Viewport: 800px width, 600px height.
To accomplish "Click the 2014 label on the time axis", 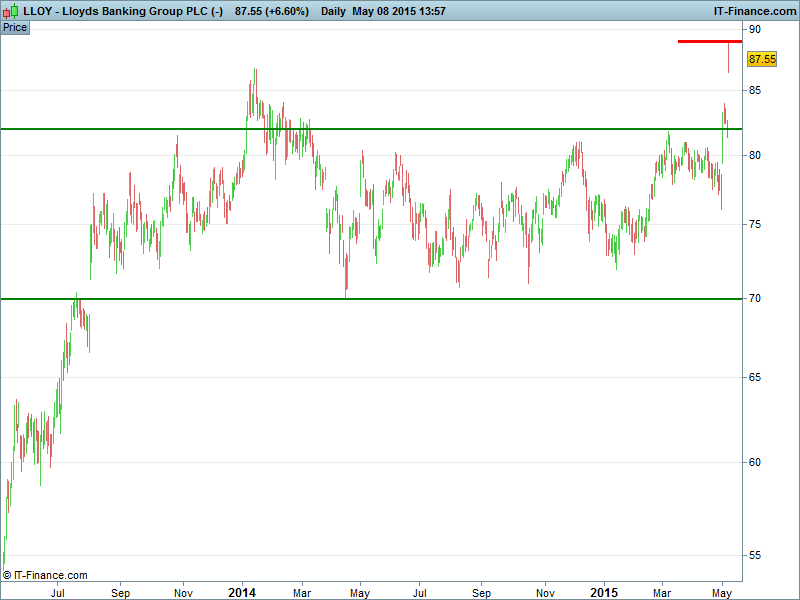I will click(x=241, y=592).
